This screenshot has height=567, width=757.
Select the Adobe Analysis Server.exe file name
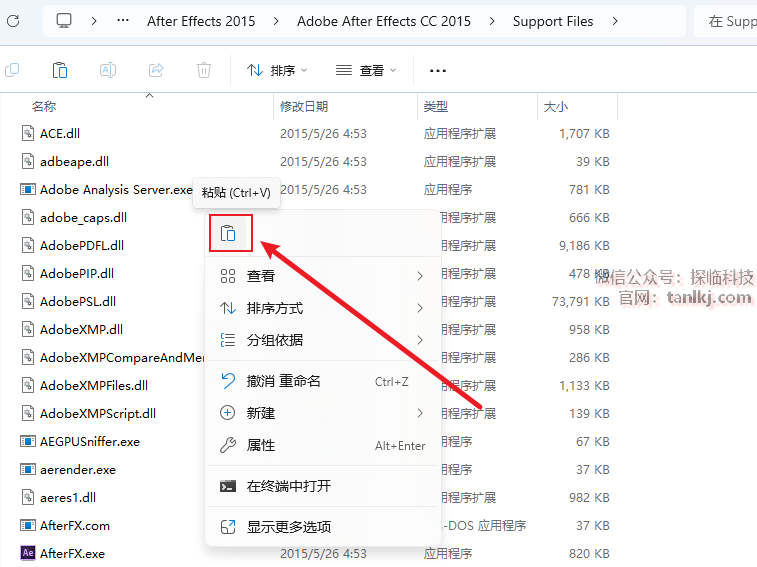click(x=116, y=189)
